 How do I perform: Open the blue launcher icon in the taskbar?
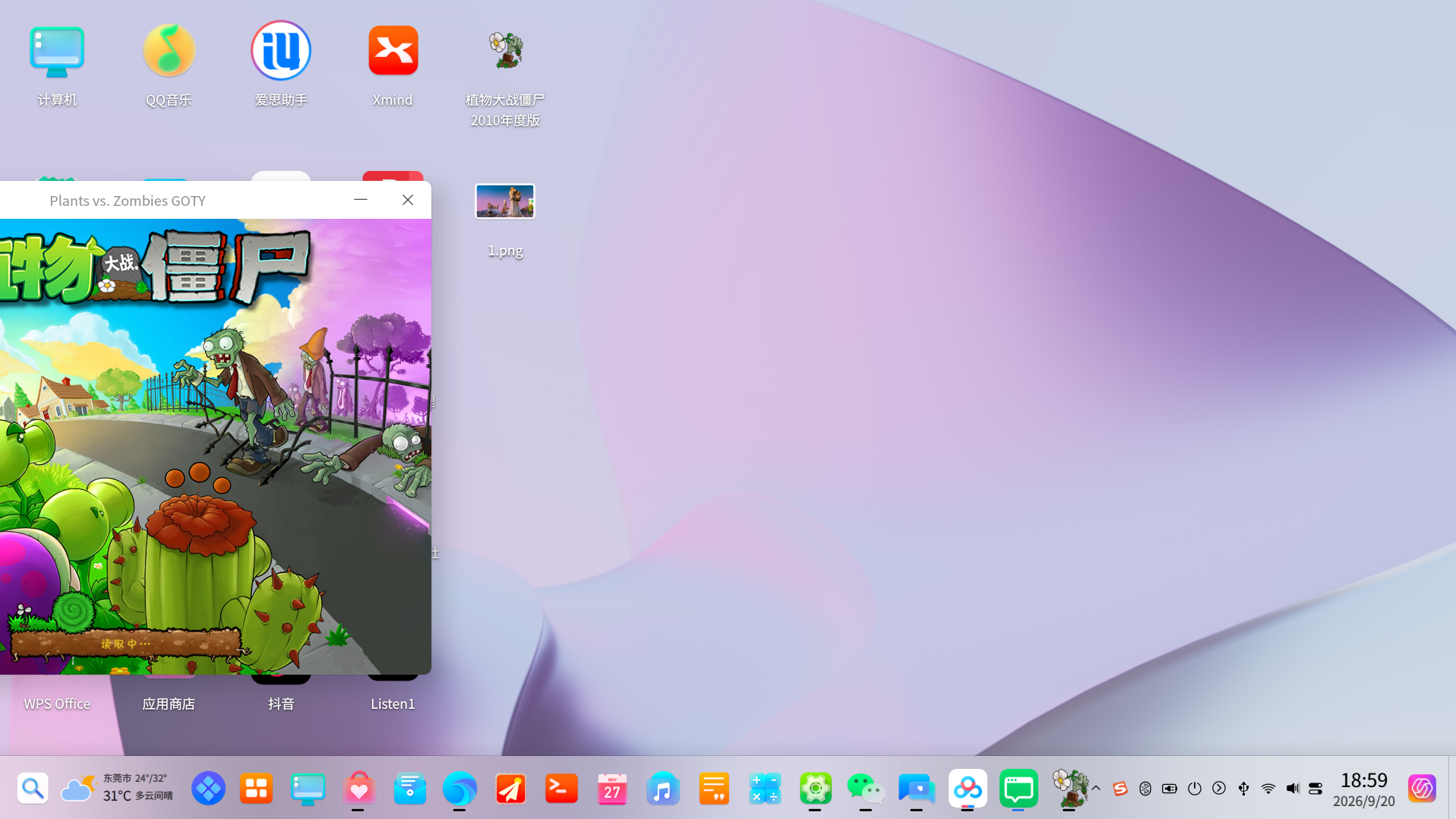(208, 789)
